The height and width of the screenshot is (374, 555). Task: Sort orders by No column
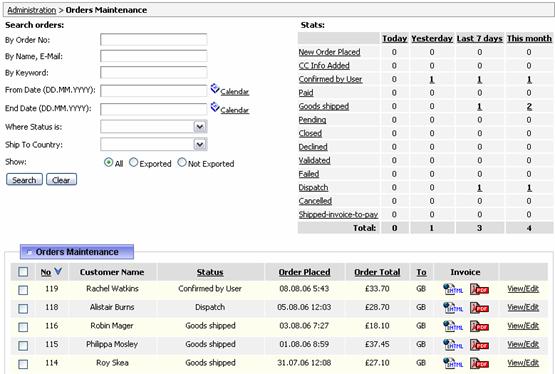[x=46, y=272]
